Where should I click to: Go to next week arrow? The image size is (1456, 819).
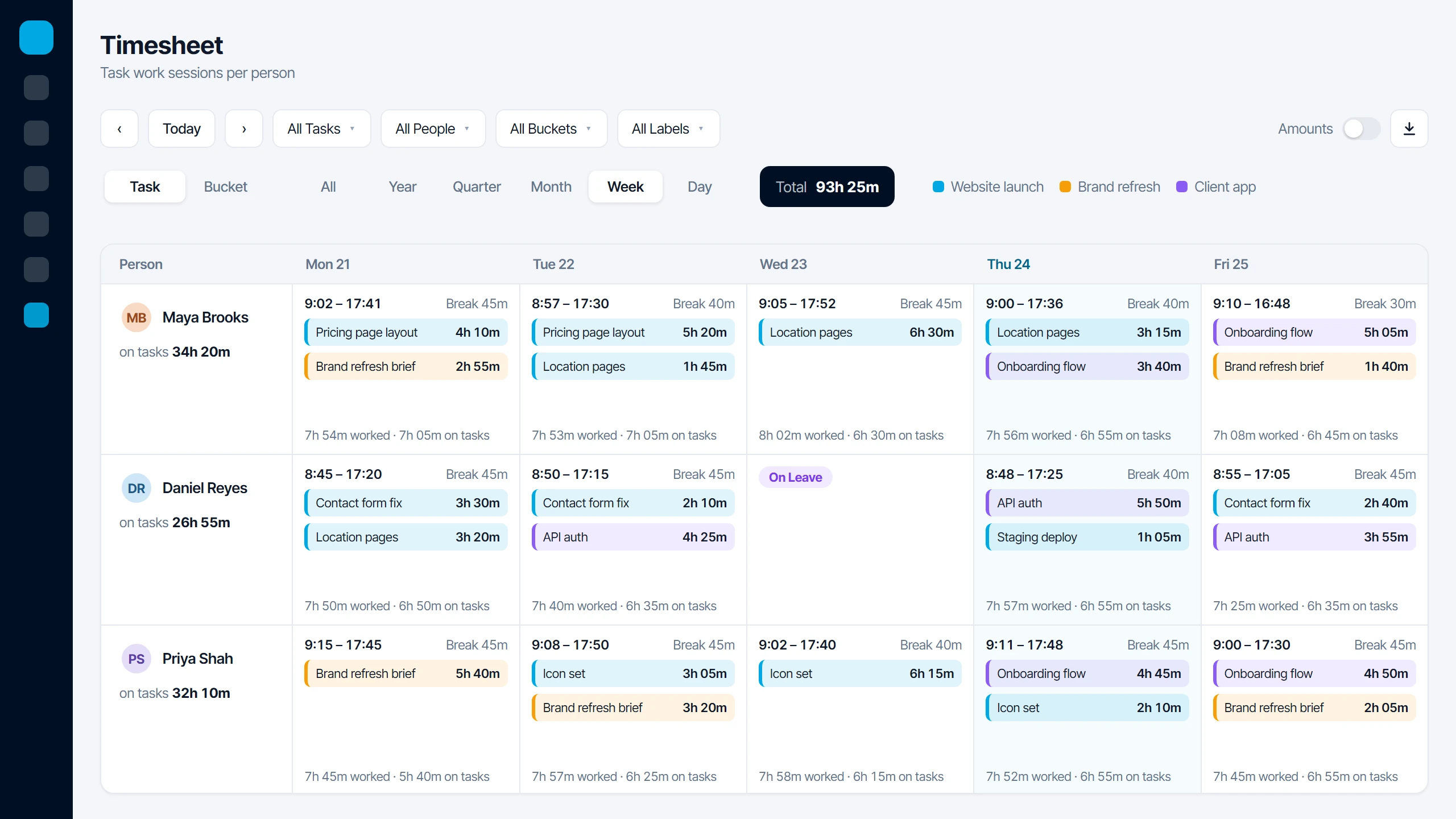[244, 129]
